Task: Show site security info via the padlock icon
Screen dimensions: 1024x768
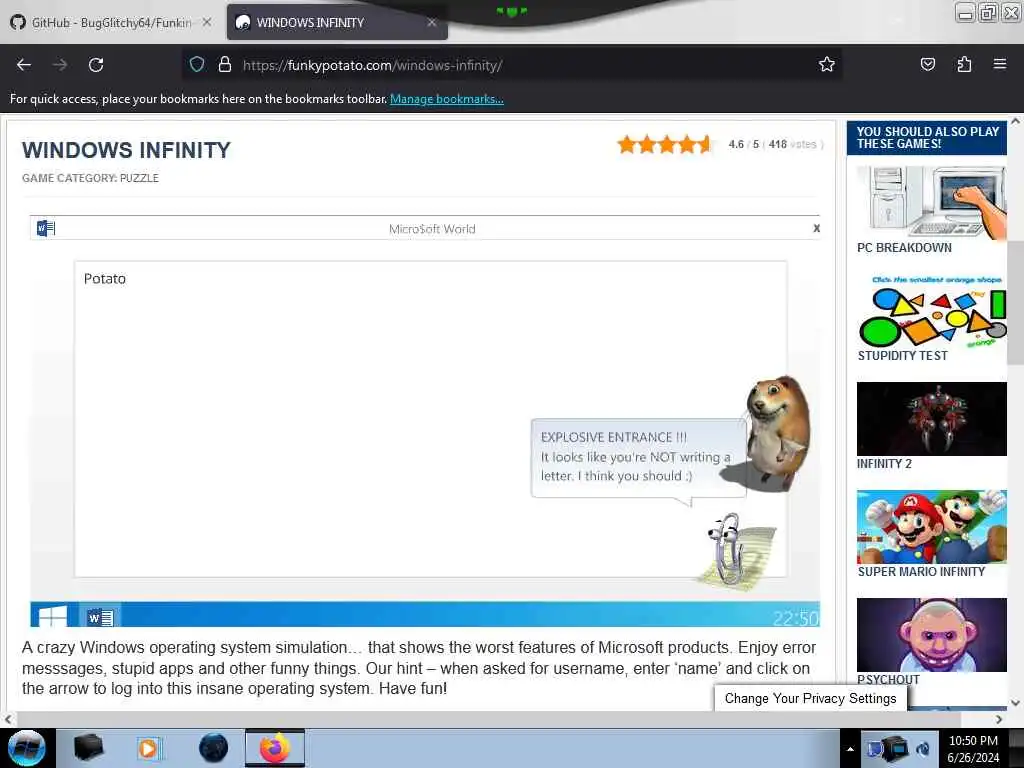Action: 225,65
